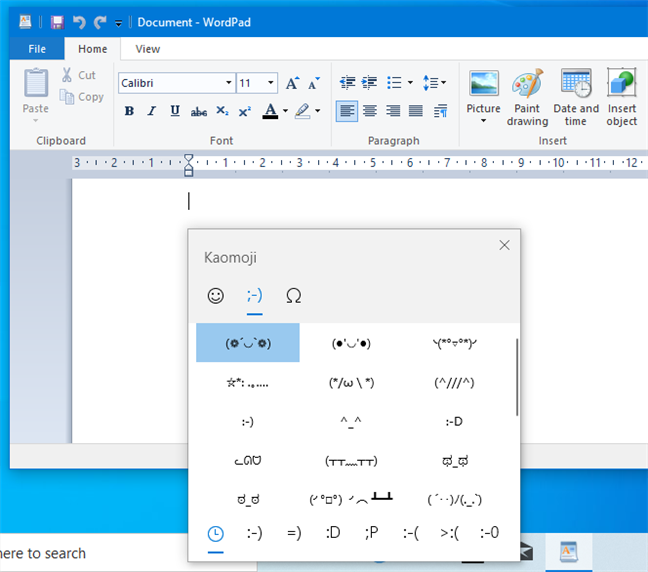Open the text color dropdown arrow
The height and width of the screenshot is (572, 648).
pyautogui.click(x=285, y=111)
